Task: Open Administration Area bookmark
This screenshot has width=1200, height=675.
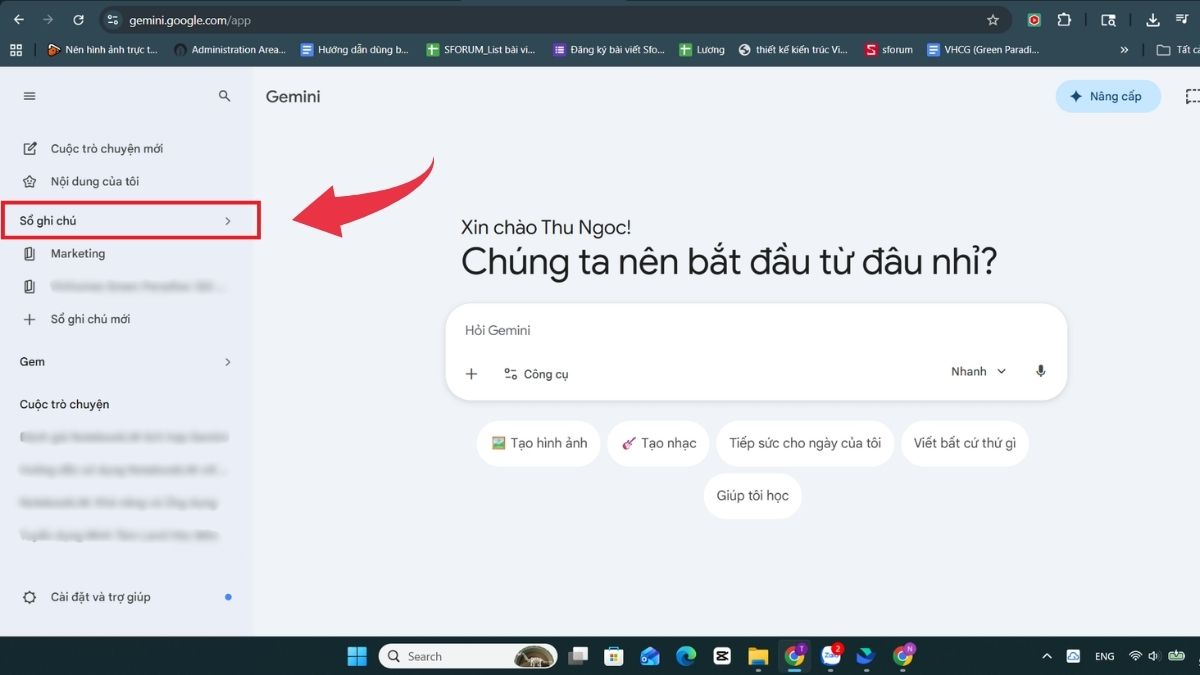Action: tap(229, 49)
